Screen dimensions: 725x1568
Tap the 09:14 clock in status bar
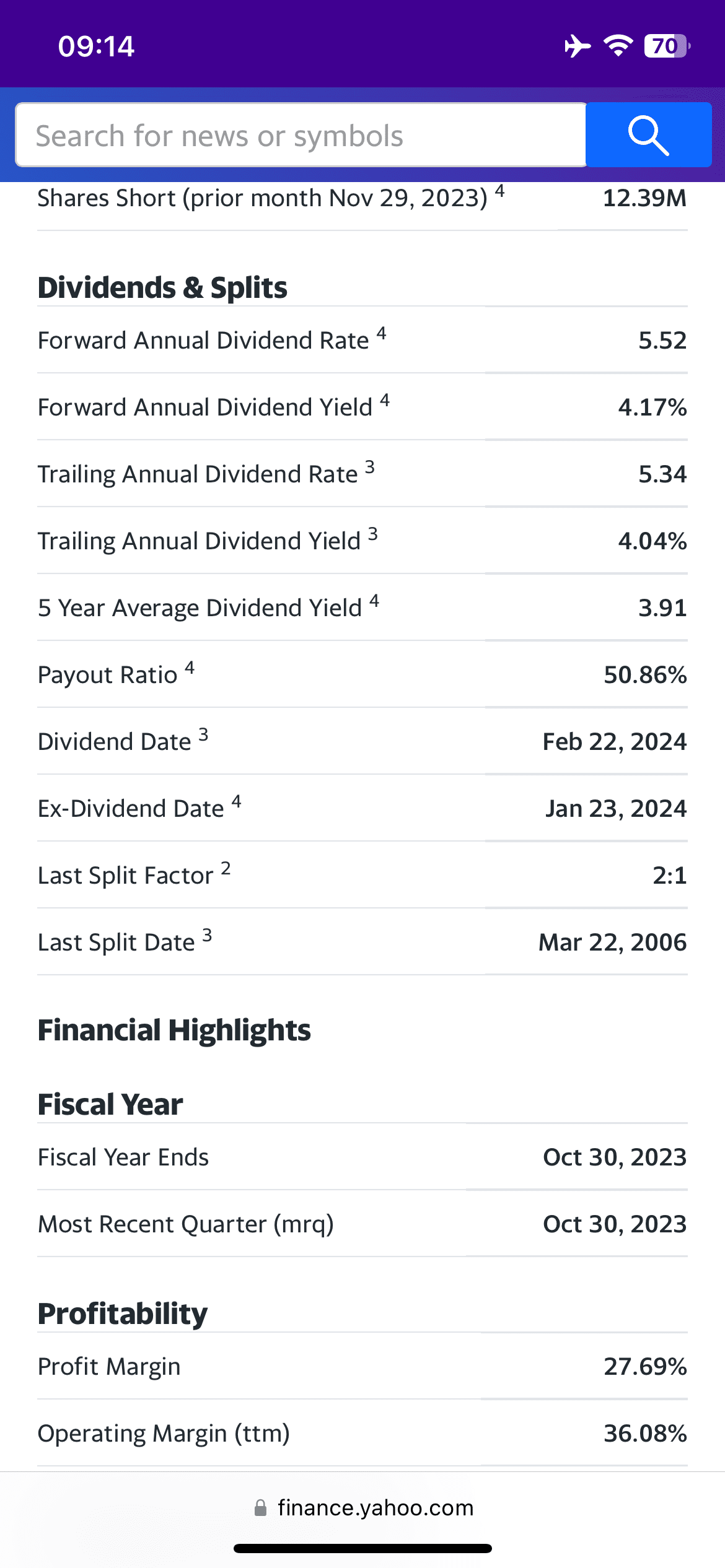point(96,46)
